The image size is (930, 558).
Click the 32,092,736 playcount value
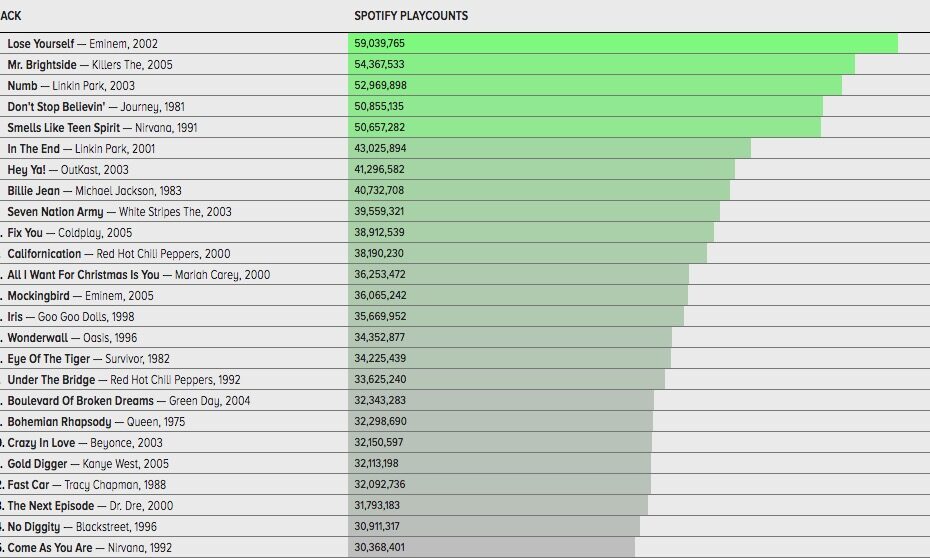point(380,484)
